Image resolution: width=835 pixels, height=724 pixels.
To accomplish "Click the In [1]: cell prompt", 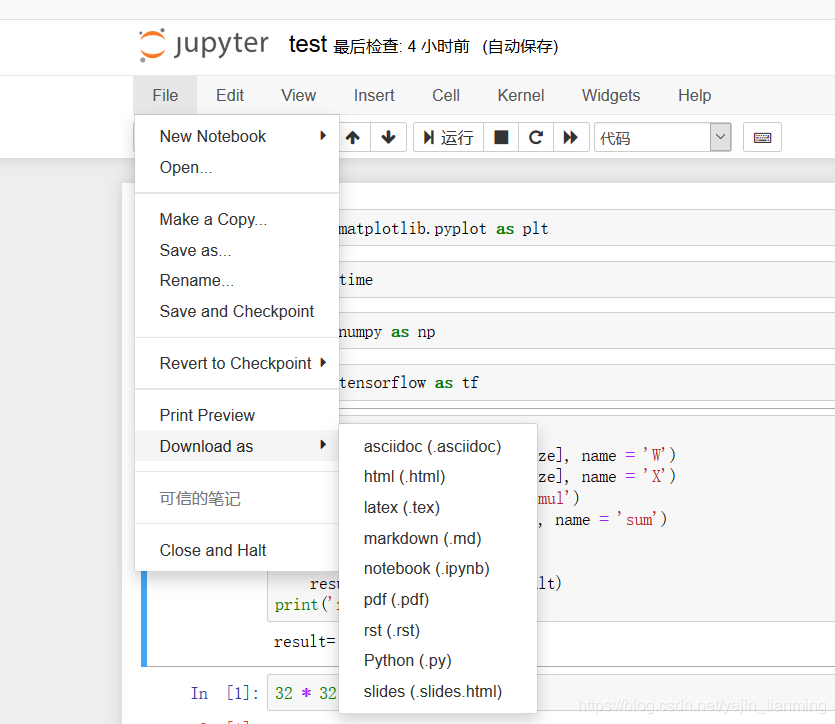I will click(x=224, y=693).
